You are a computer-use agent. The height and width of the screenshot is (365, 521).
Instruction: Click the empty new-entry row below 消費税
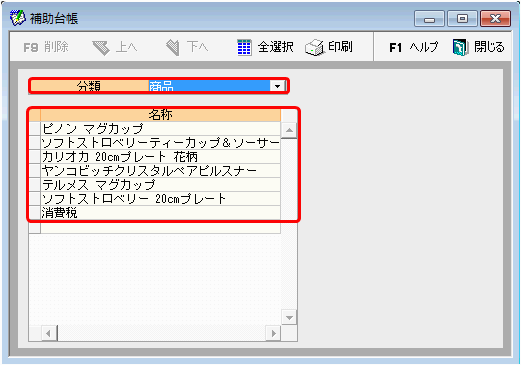coord(161,227)
